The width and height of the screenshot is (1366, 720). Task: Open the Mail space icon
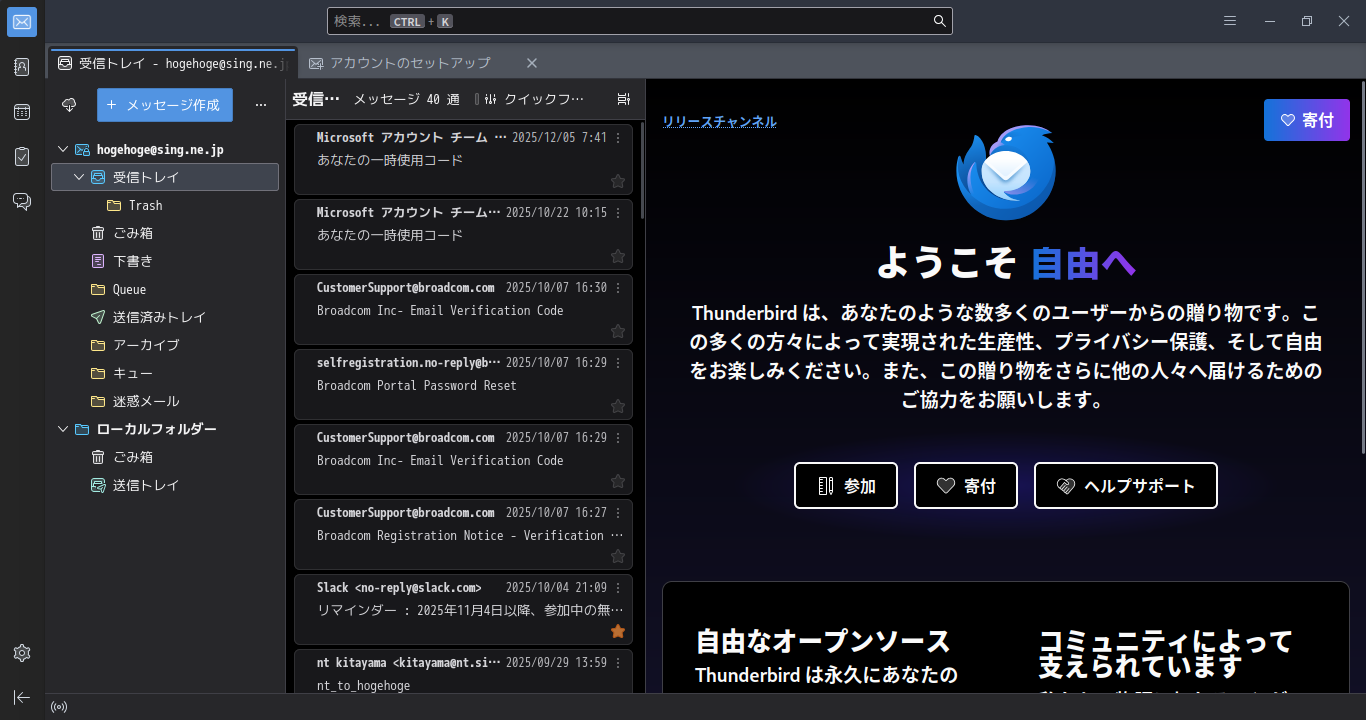tap(22, 22)
